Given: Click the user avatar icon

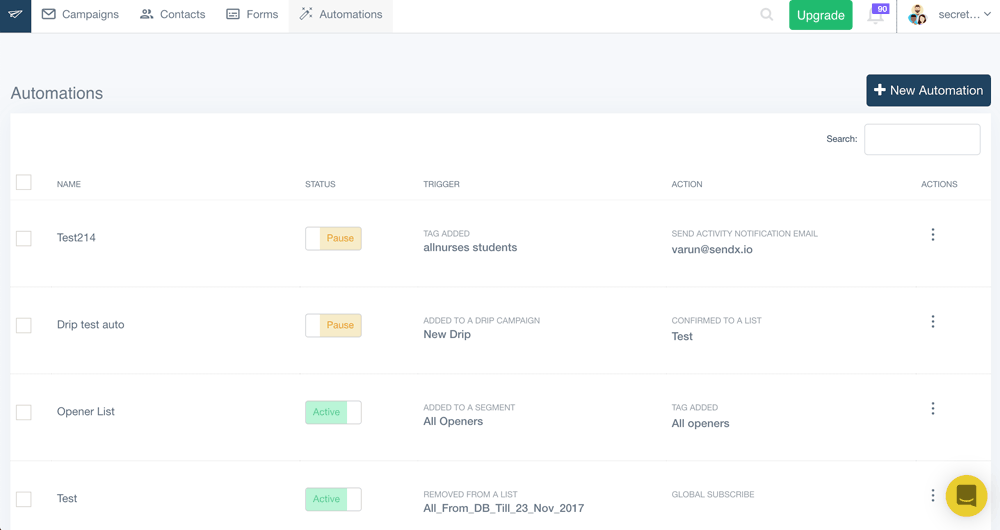Looking at the screenshot, I should click(x=917, y=15).
